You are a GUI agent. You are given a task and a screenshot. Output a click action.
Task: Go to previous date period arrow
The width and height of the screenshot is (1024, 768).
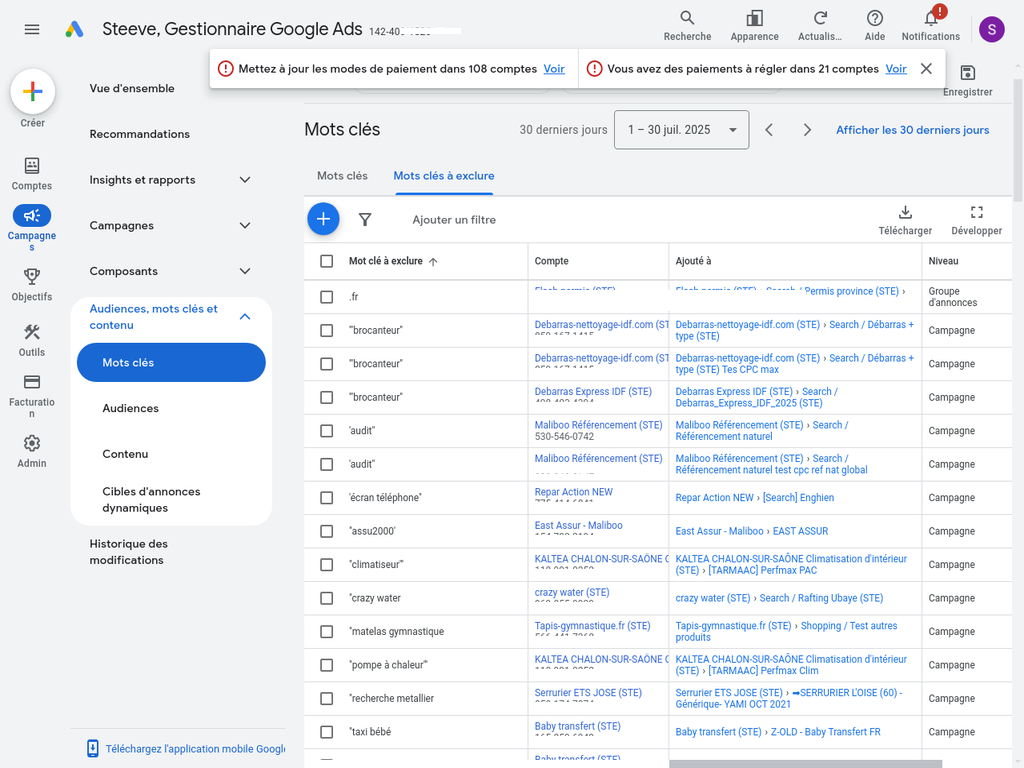point(769,130)
